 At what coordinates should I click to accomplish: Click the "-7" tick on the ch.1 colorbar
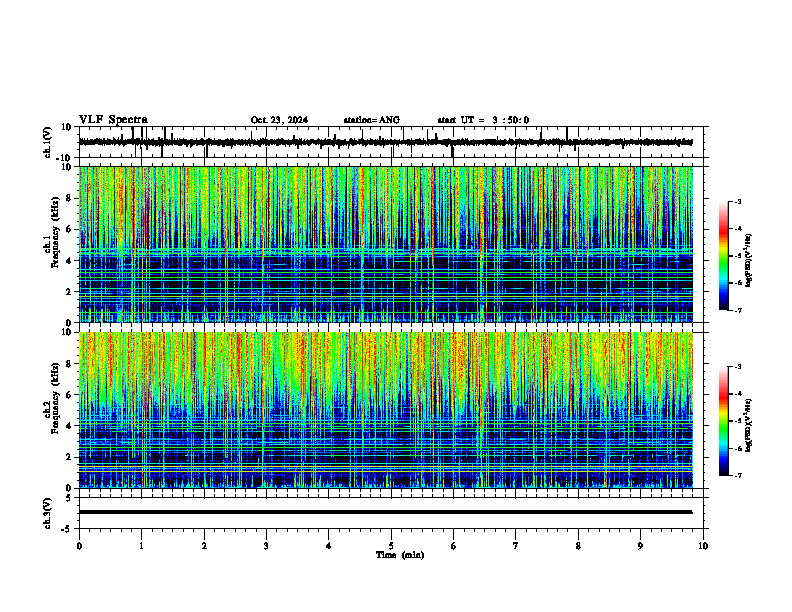[737, 310]
